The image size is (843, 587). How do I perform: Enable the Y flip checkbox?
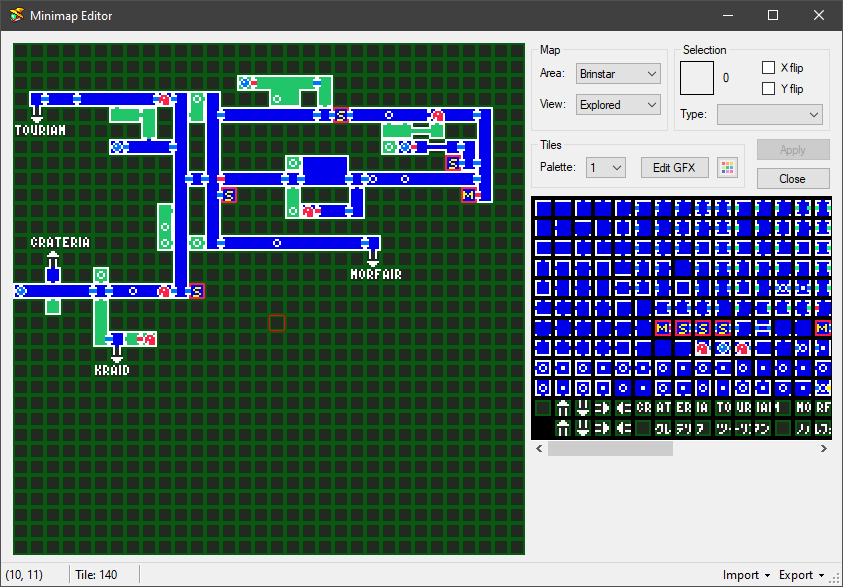point(768,88)
